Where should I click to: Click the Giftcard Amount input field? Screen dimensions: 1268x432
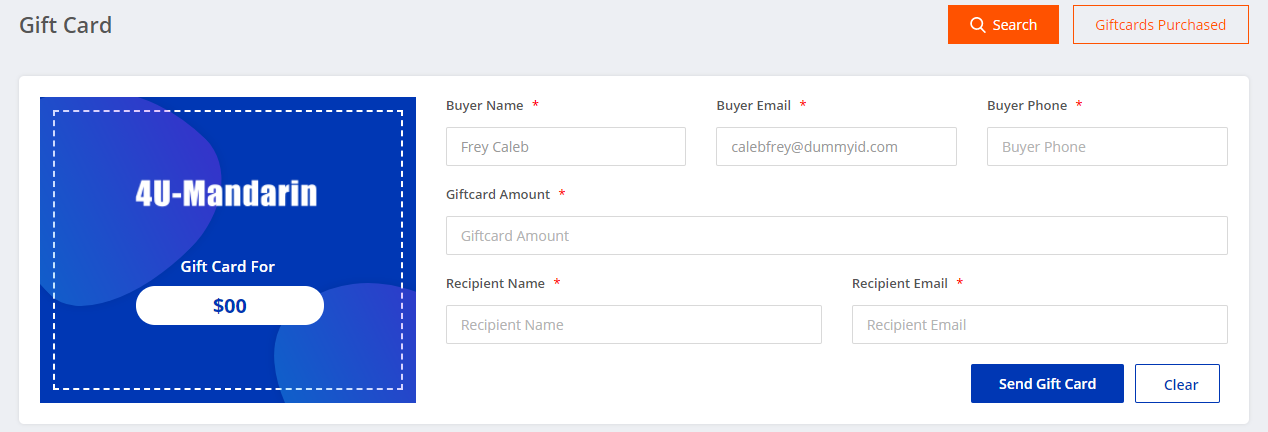coord(836,236)
